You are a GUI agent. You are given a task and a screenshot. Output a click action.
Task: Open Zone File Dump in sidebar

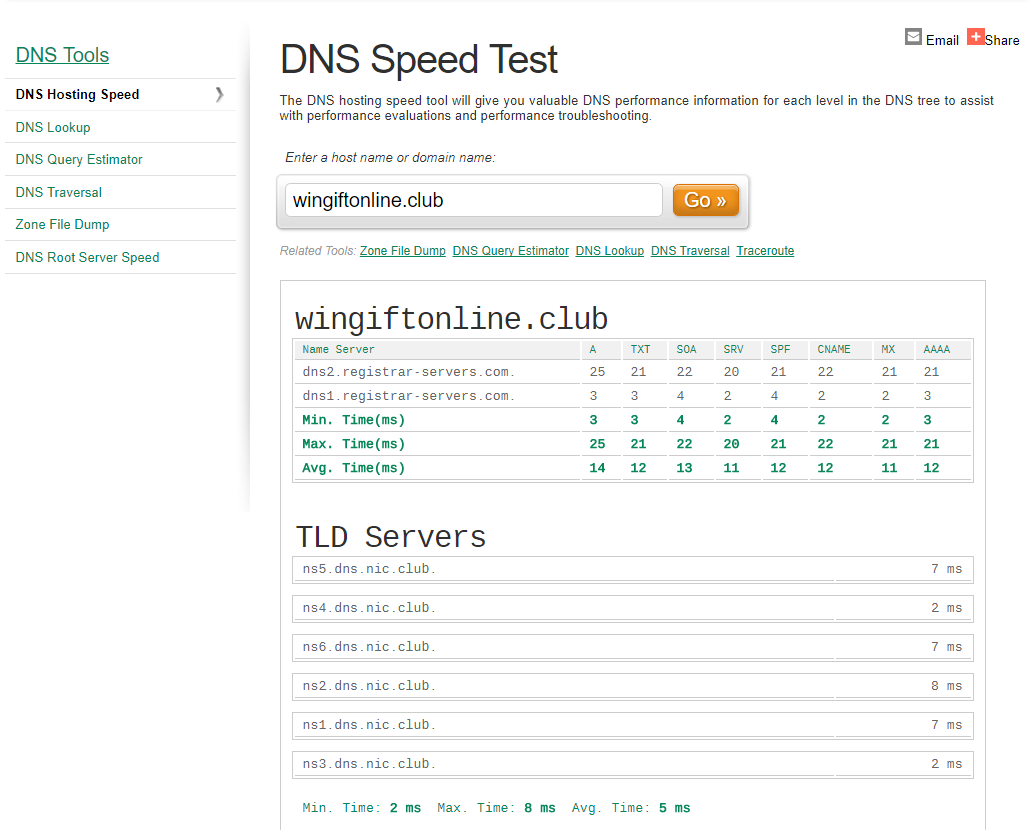coord(63,224)
